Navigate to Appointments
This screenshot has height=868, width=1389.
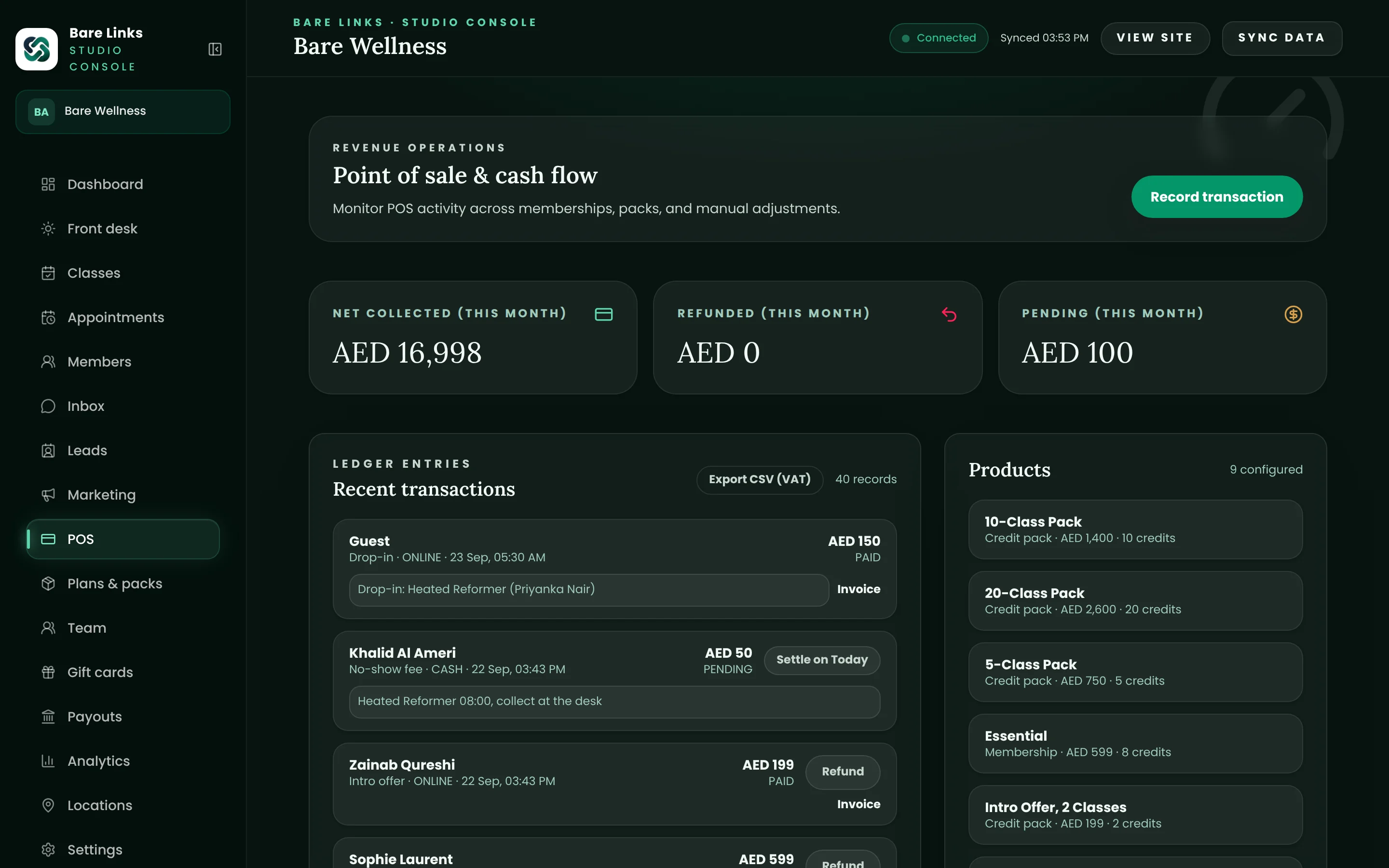click(123, 317)
